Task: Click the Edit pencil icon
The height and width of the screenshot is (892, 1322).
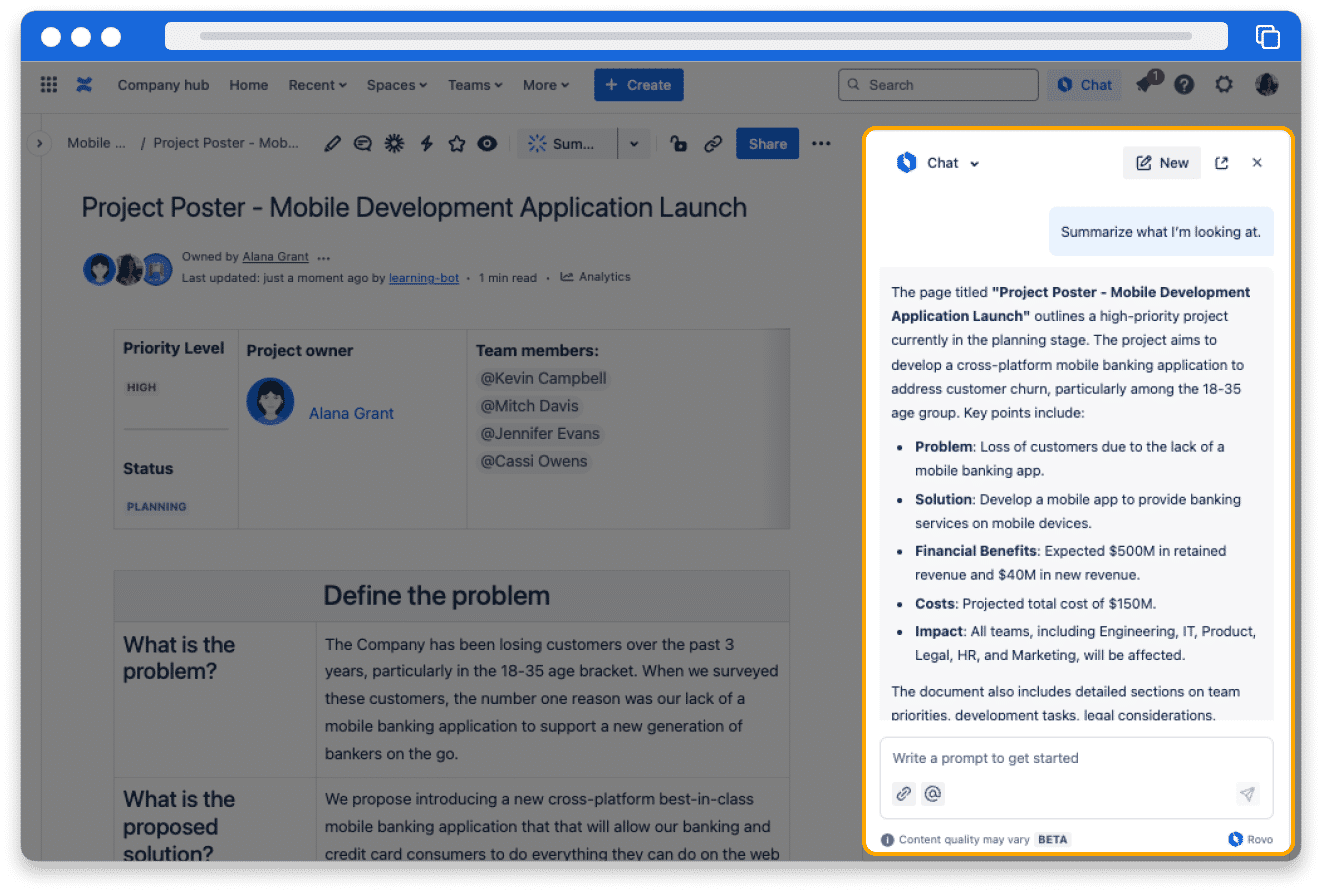Action: 333,144
